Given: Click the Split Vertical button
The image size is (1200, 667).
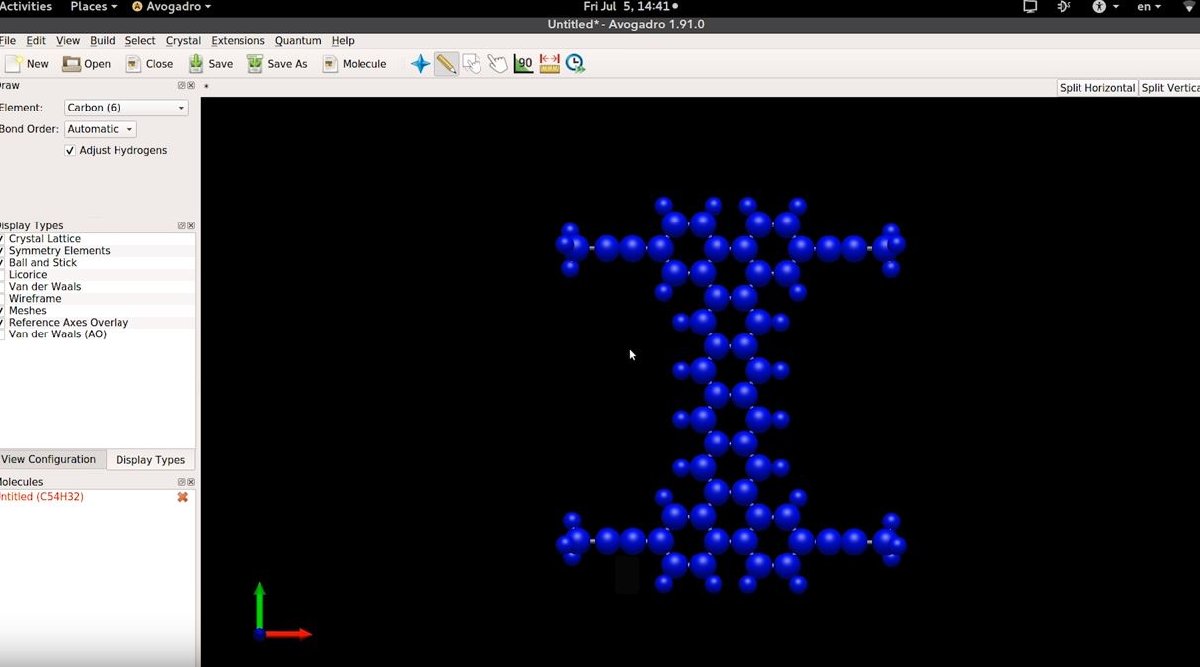Looking at the screenshot, I should point(1170,88).
